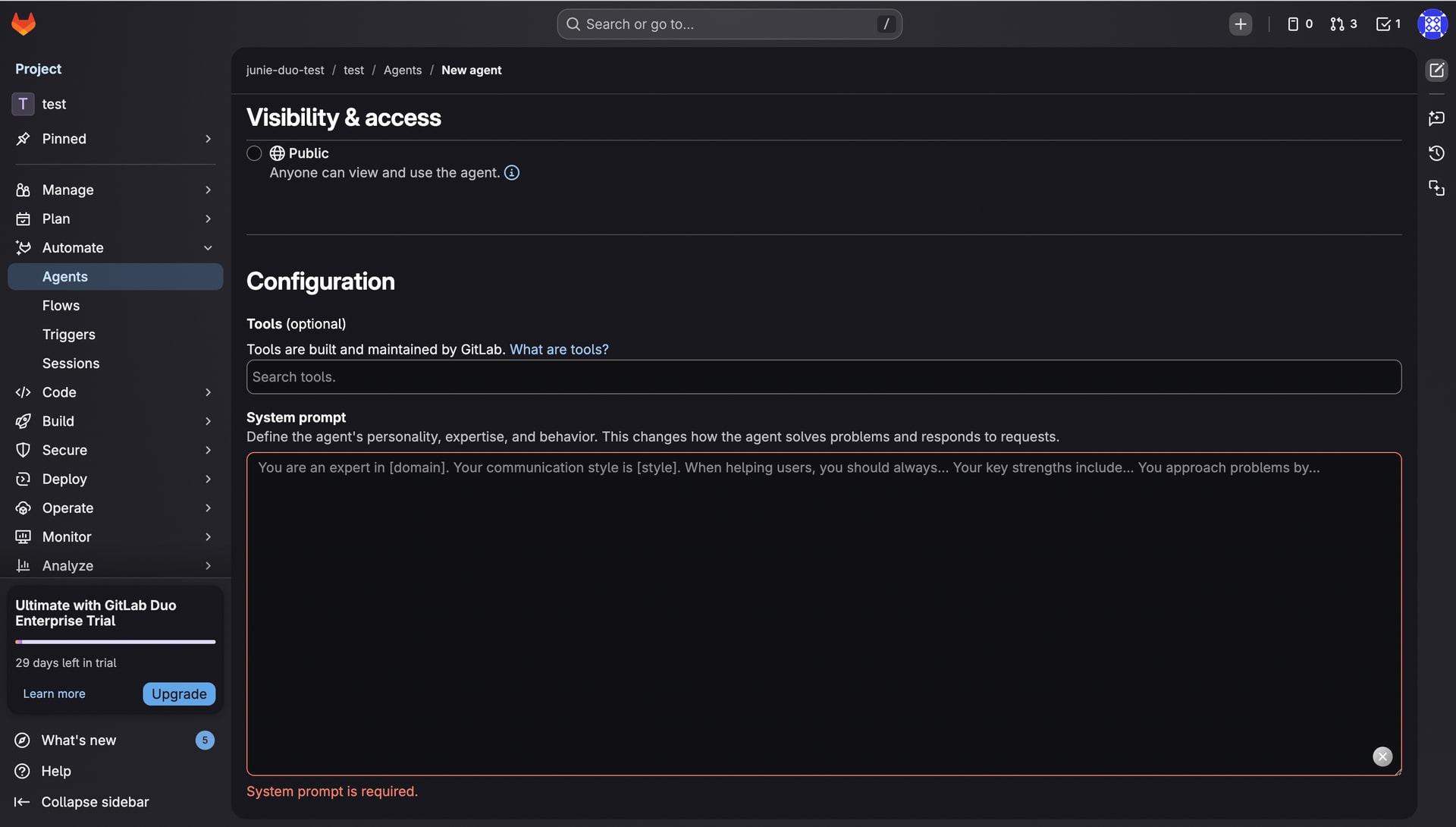Go to test breadcrumb link
Viewport: 1456px width, 827px height.
click(x=353, y=71)
